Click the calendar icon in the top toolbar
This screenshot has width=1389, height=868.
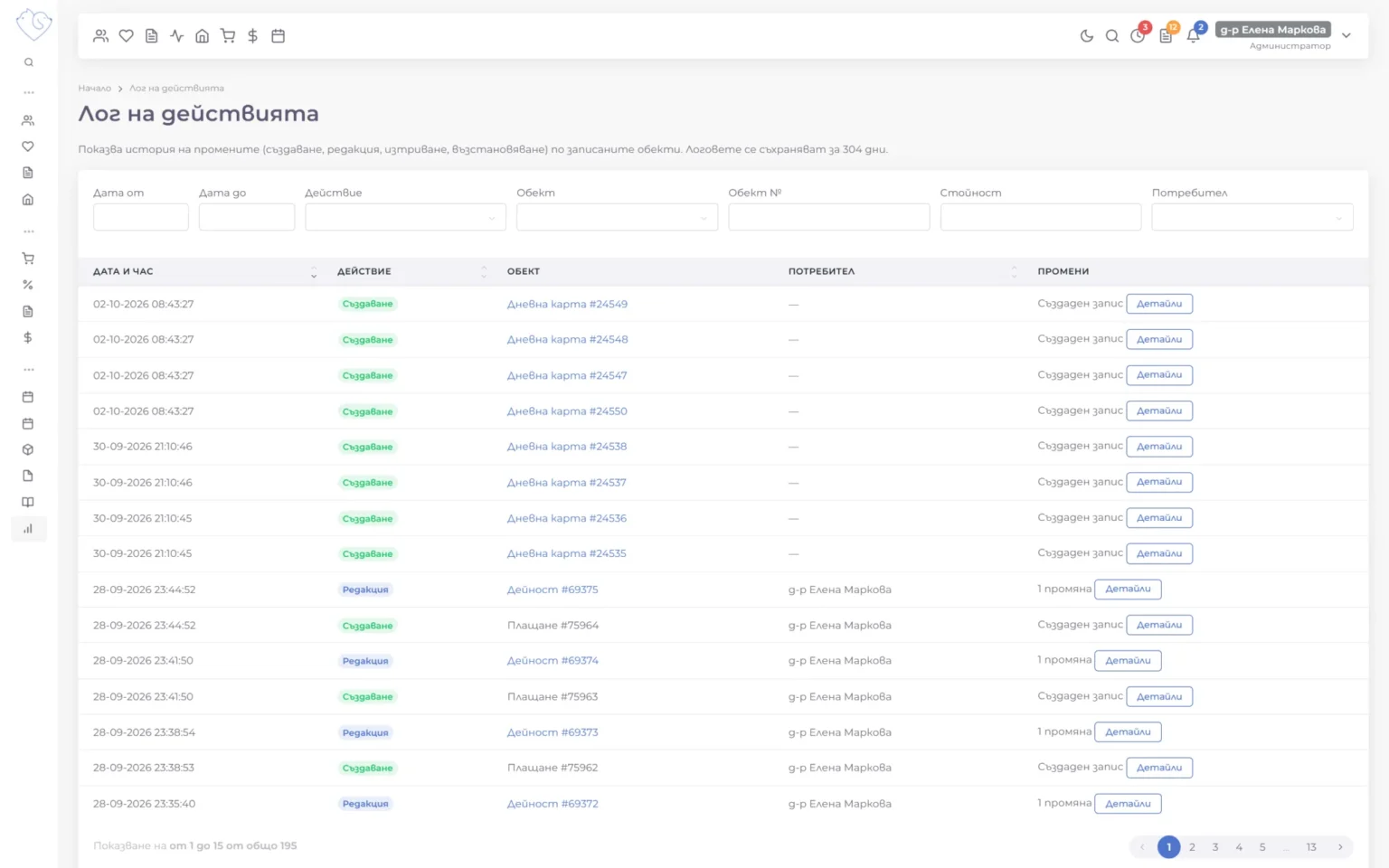click(x=279, y=36)
